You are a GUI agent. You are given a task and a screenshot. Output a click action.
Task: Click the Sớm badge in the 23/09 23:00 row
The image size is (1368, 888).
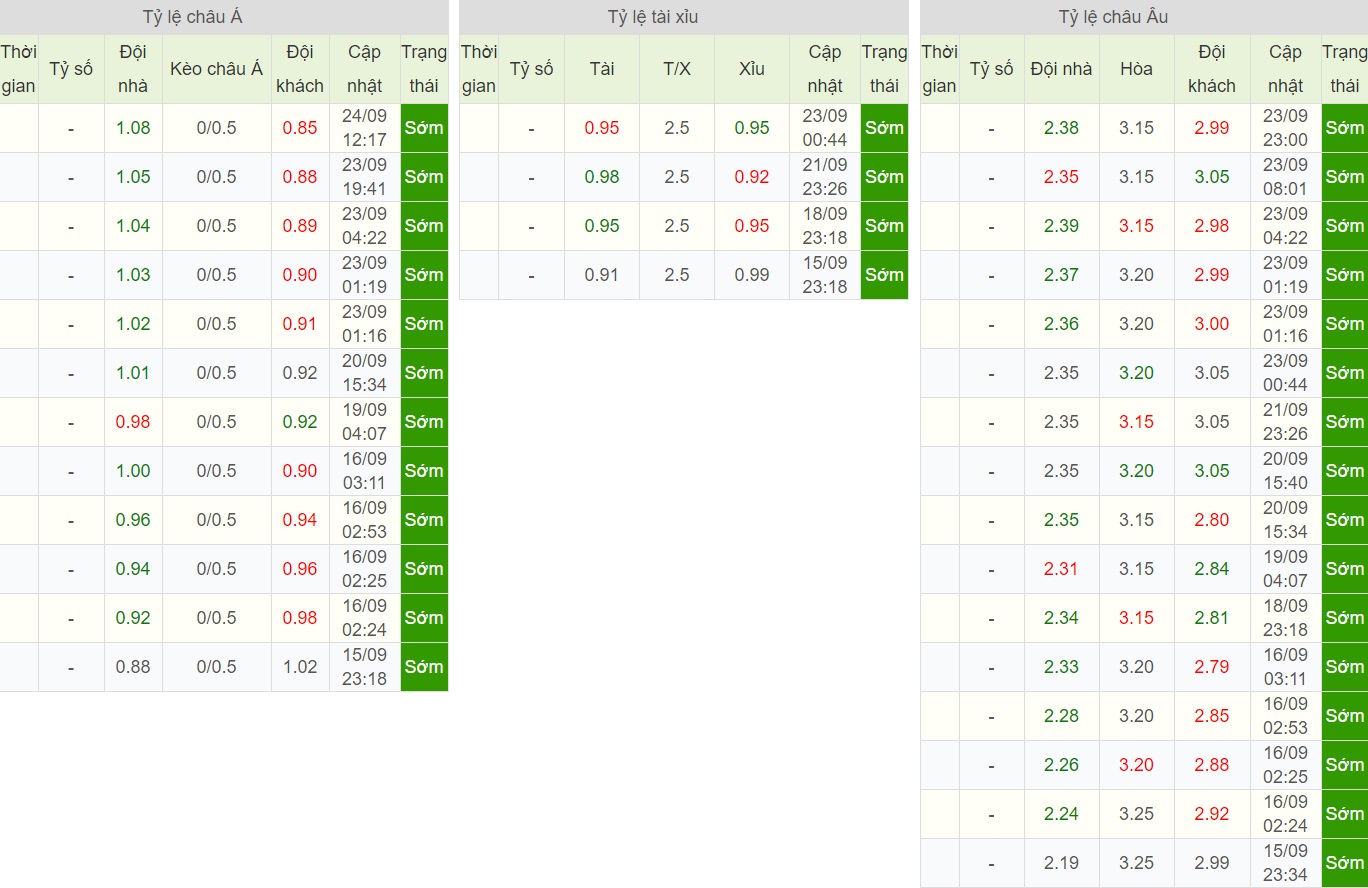(1344, 128)
